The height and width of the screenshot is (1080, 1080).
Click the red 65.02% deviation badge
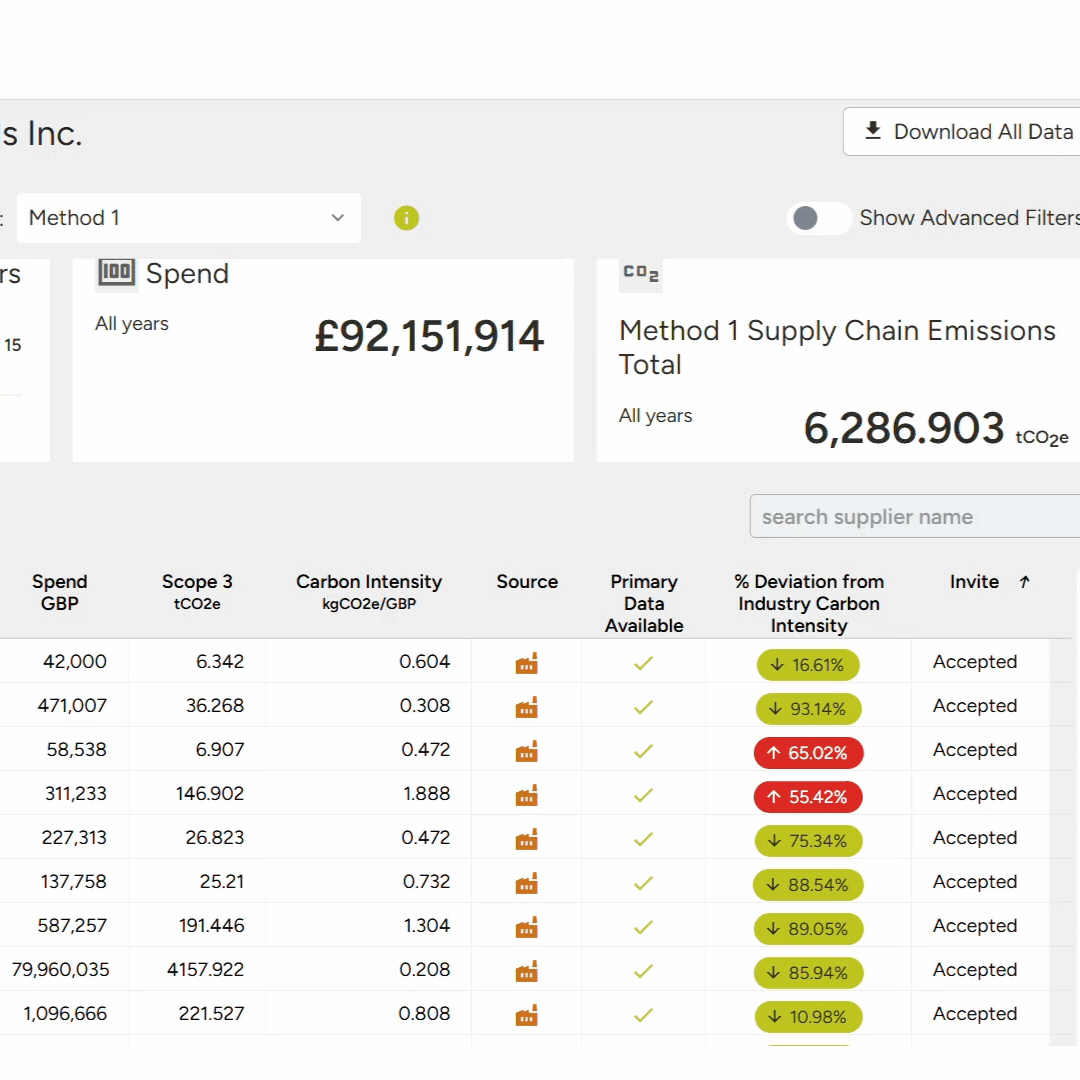point(808,753)
